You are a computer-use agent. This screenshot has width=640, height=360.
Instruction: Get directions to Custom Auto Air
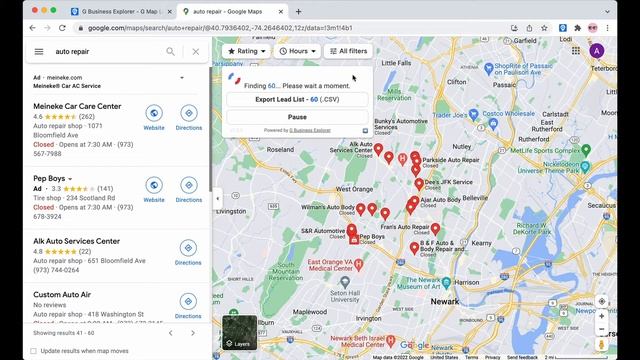(x=188, y=306)
